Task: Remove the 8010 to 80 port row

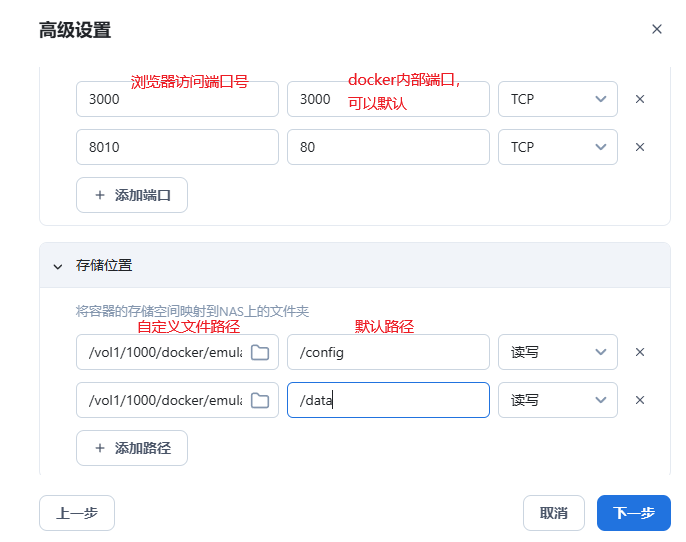Action: point(640,147)
